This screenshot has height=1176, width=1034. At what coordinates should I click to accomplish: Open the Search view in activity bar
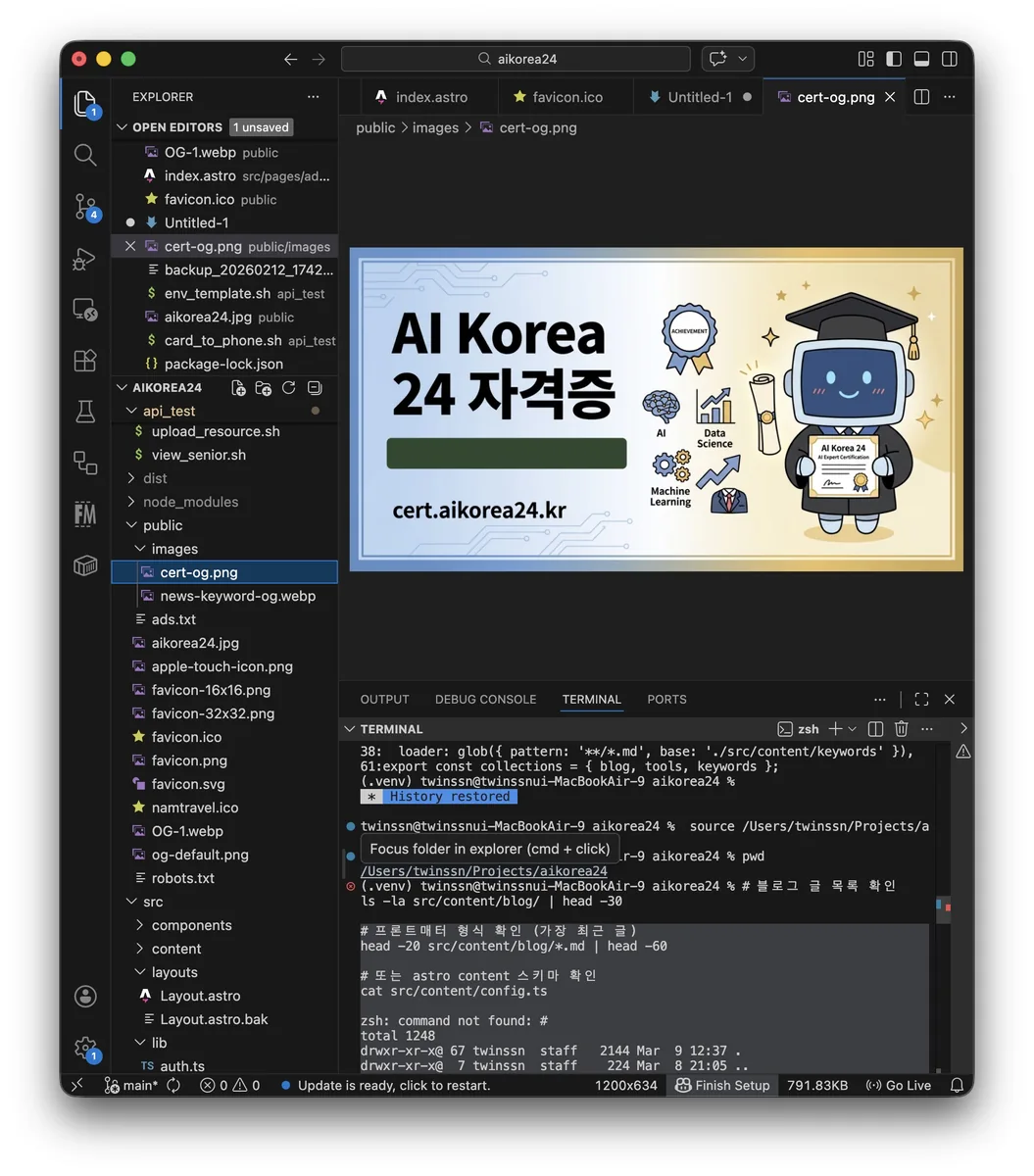click(x=85, y=155)
